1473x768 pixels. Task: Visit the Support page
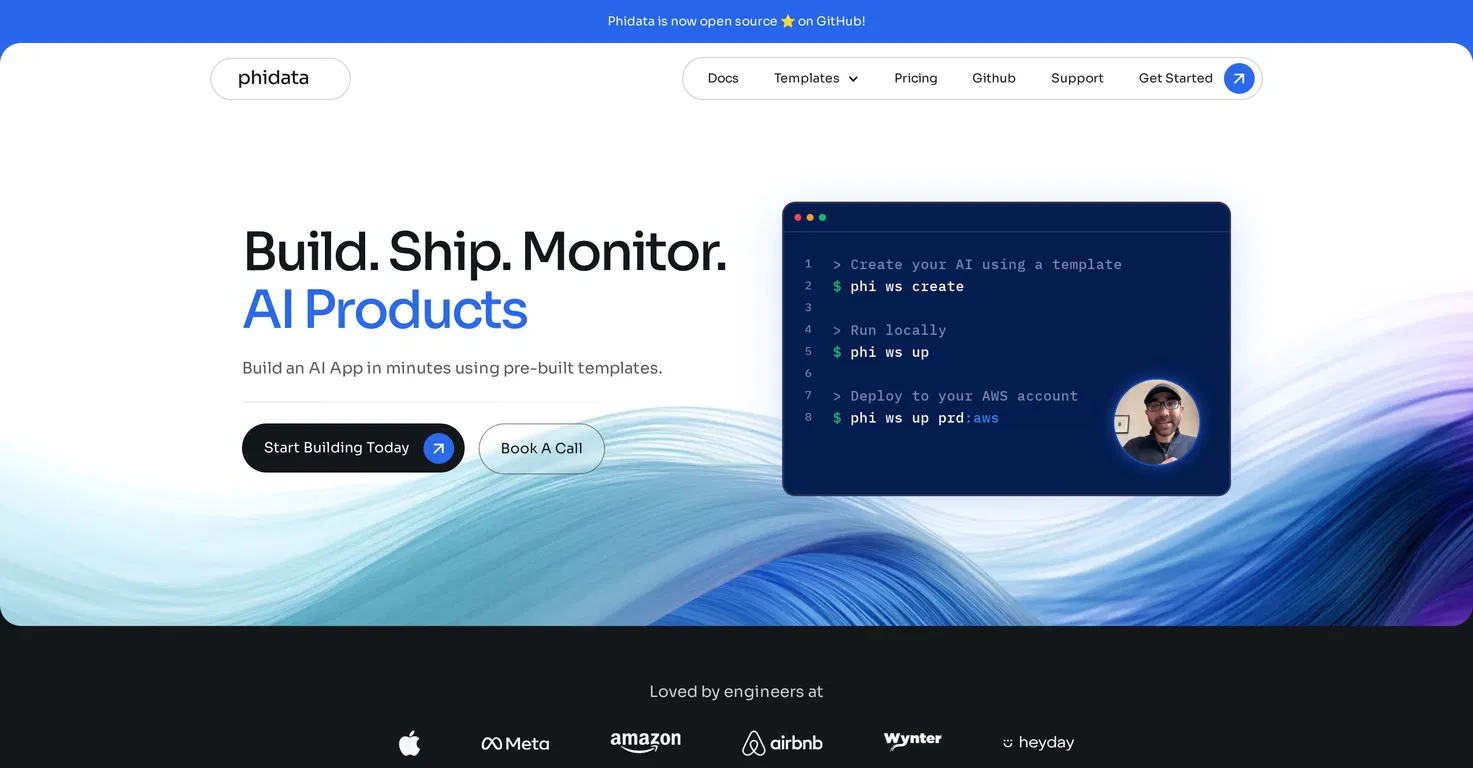1077,78
